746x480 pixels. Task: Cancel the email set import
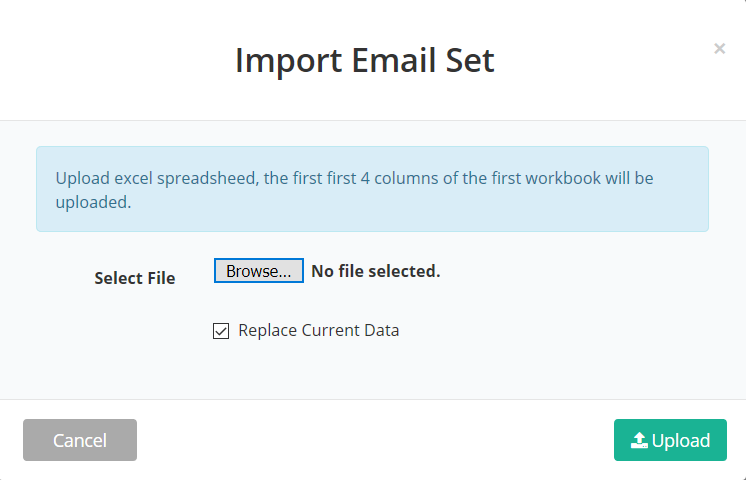[x=80, y=440]
